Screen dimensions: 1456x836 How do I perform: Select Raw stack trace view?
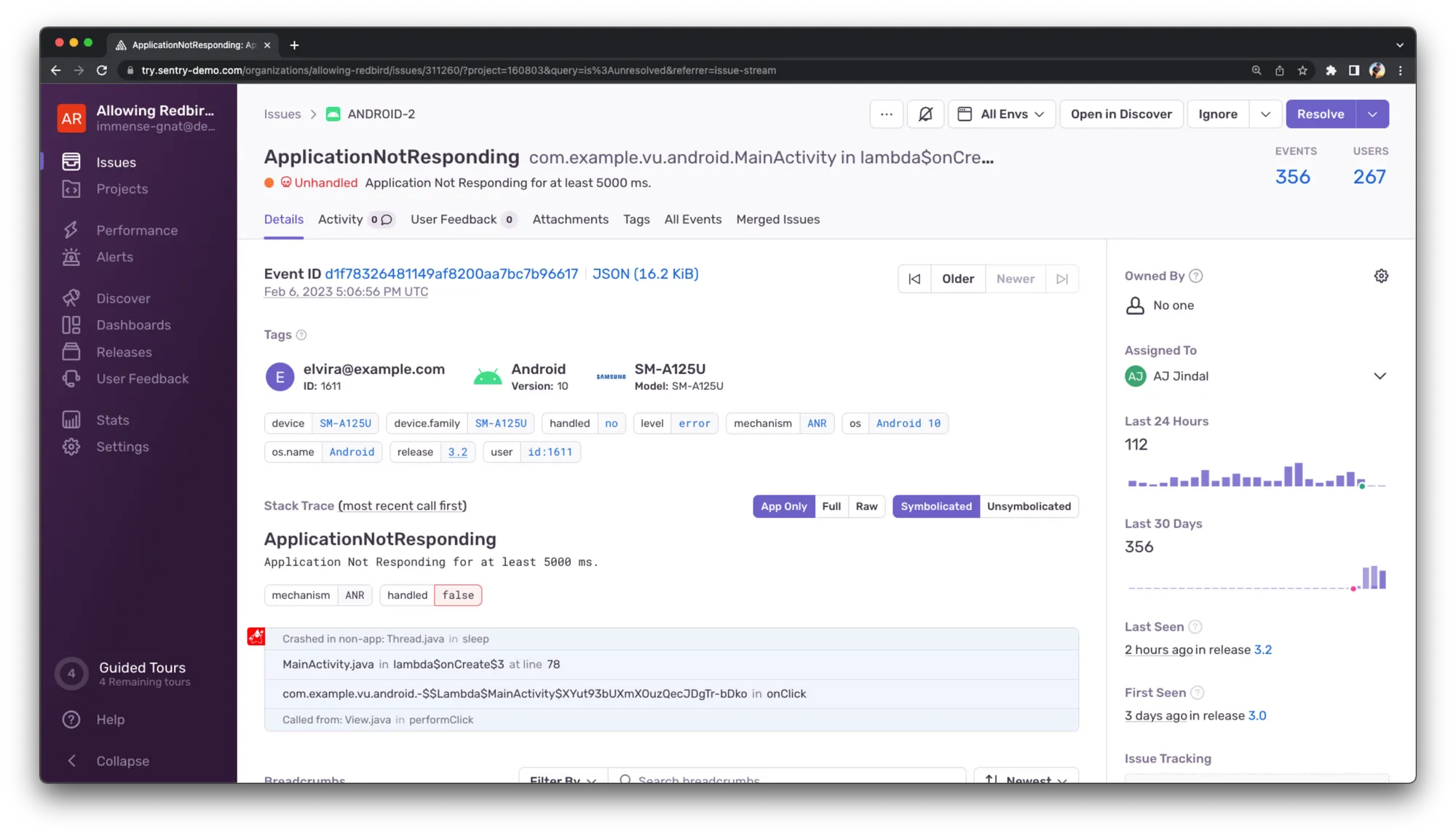pyautogui.click(x=866, y=506)
